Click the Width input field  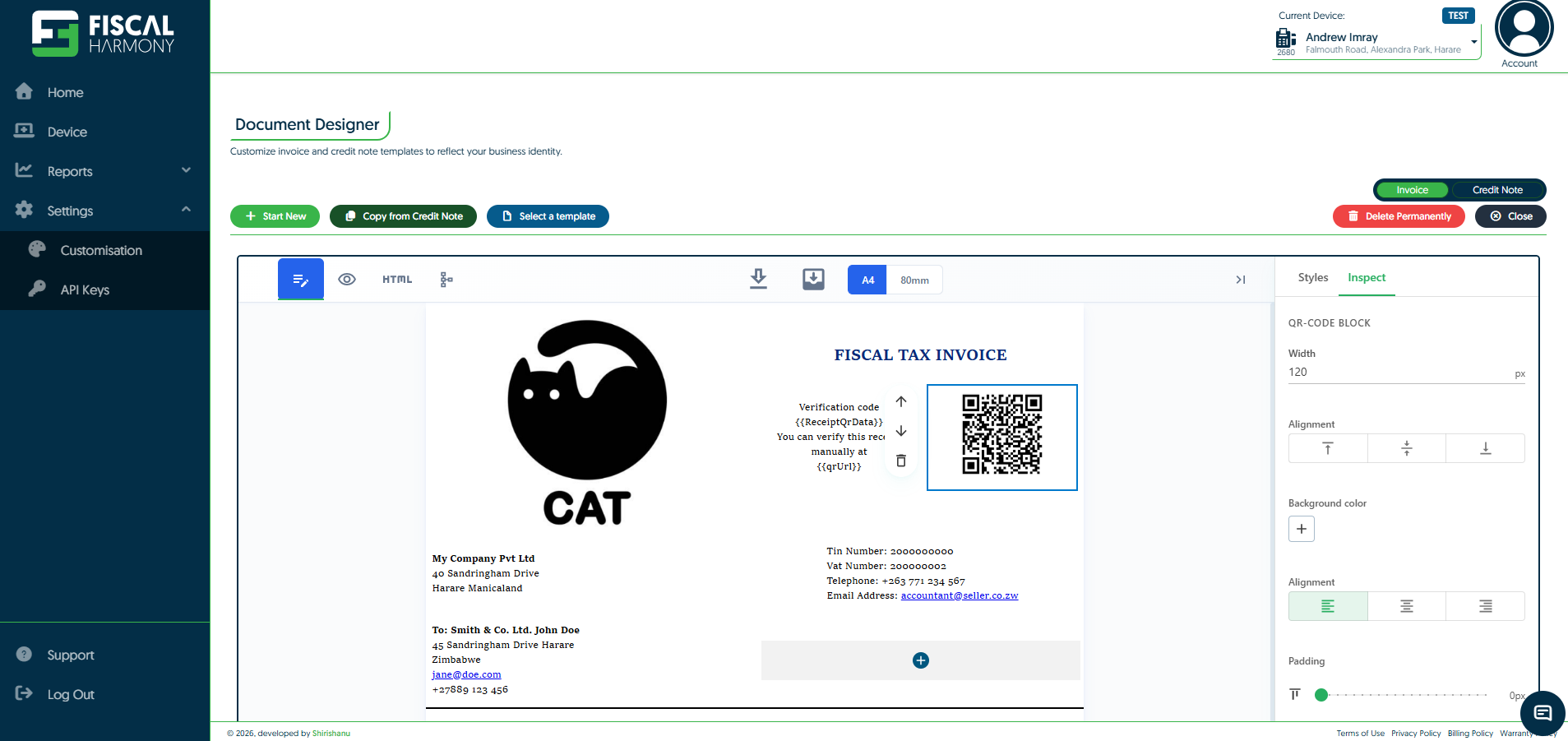pyautogui.click(x=1398, y=373)
